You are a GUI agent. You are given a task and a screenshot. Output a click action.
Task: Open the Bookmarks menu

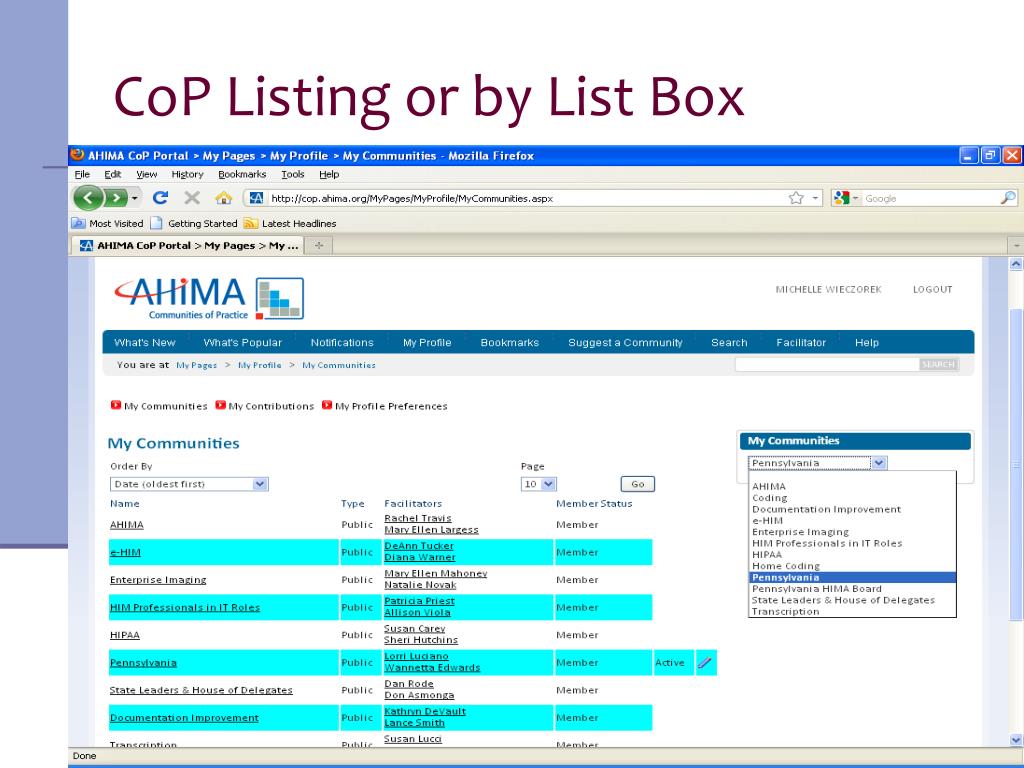[x=242, y=174]
